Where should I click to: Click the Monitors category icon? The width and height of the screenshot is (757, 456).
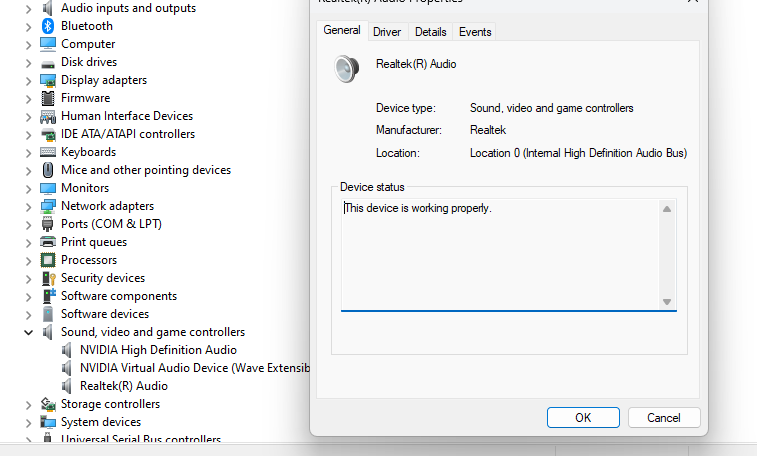pos(48,188)
